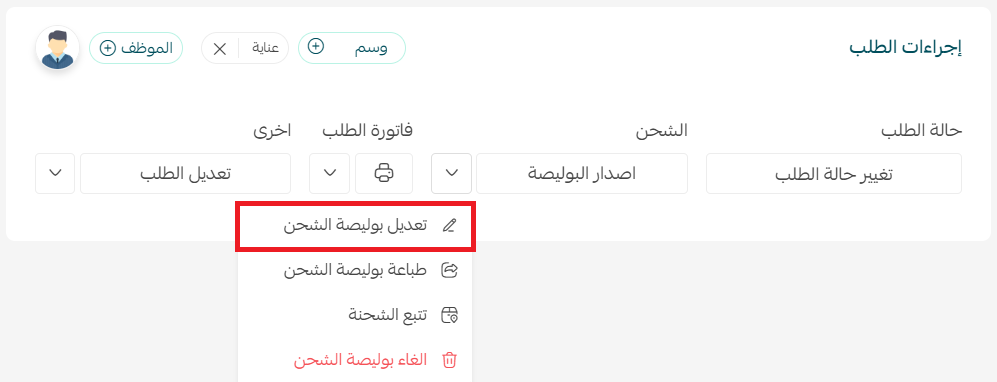
Task: Choose طباعة بوليصة الشحن from the menu
Action: click(x=355, y=270)
